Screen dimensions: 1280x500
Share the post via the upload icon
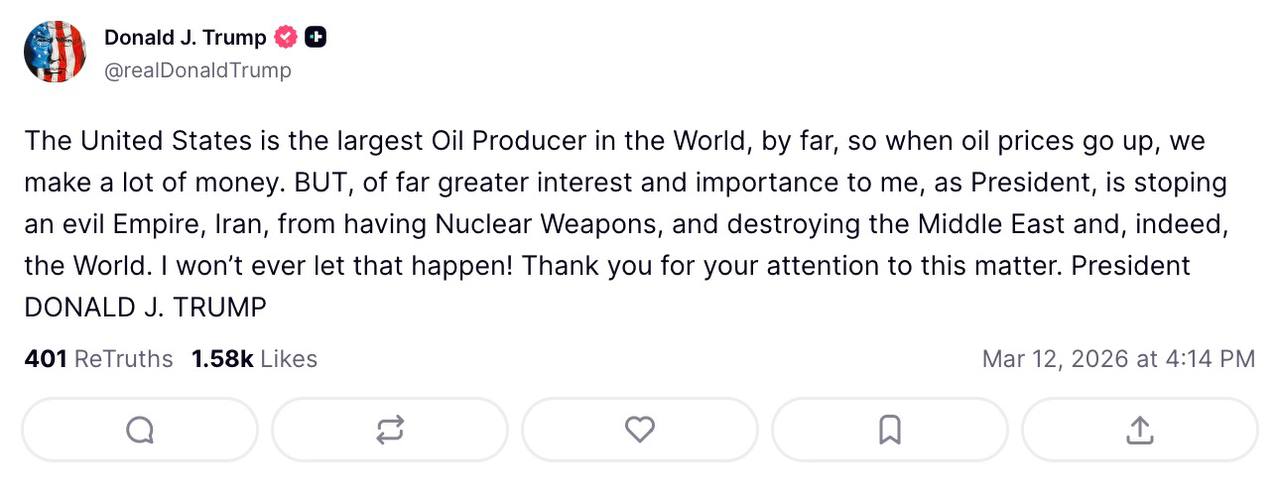click(1139, 430)
